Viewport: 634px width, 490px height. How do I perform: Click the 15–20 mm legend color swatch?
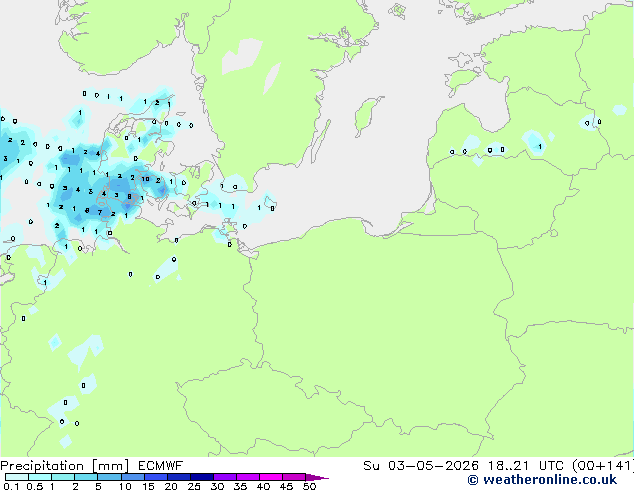[x=155, y=477]
